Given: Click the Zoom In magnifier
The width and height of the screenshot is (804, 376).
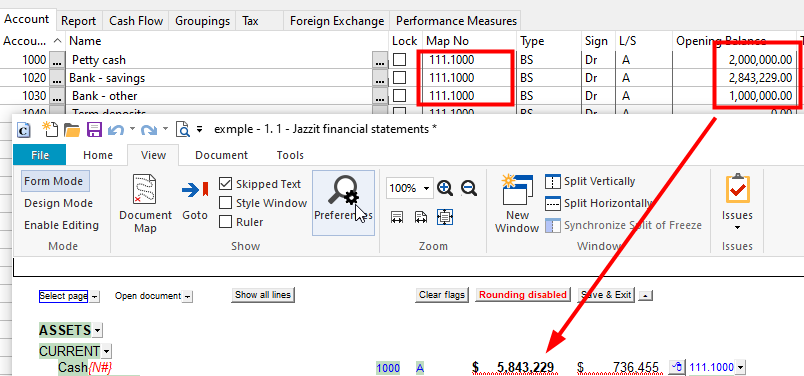Looking at the screenshot, I should pos(445,188).
